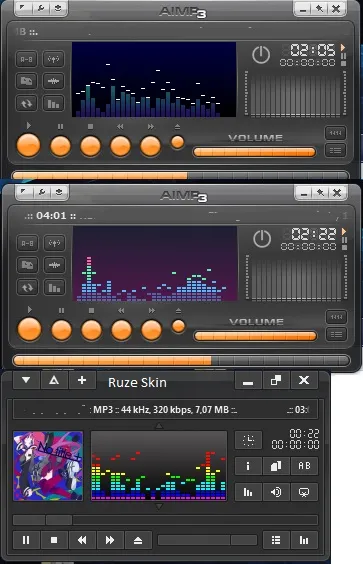The image size is (363, 564).
Task: Go to previous track in top player
Action: click(120, 146)
